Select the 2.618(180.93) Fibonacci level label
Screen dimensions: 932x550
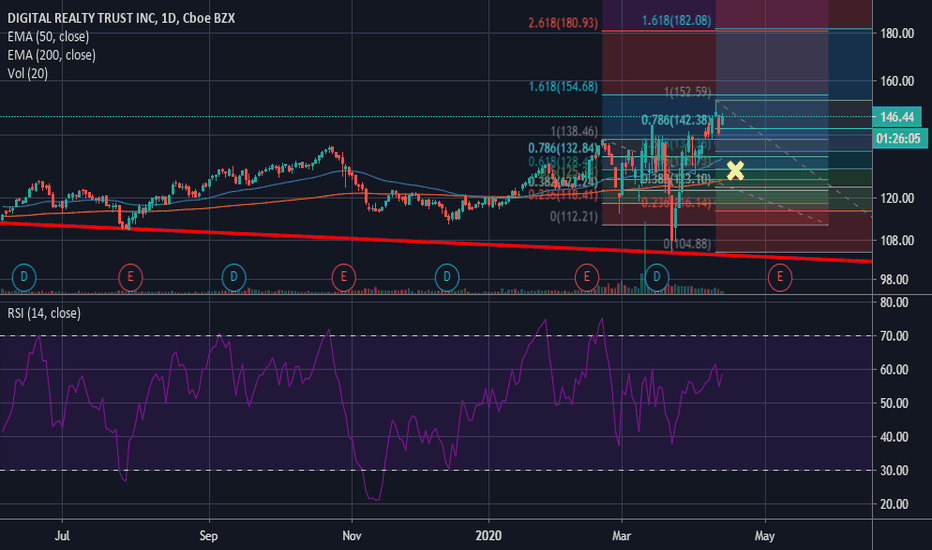coord(563,23)
